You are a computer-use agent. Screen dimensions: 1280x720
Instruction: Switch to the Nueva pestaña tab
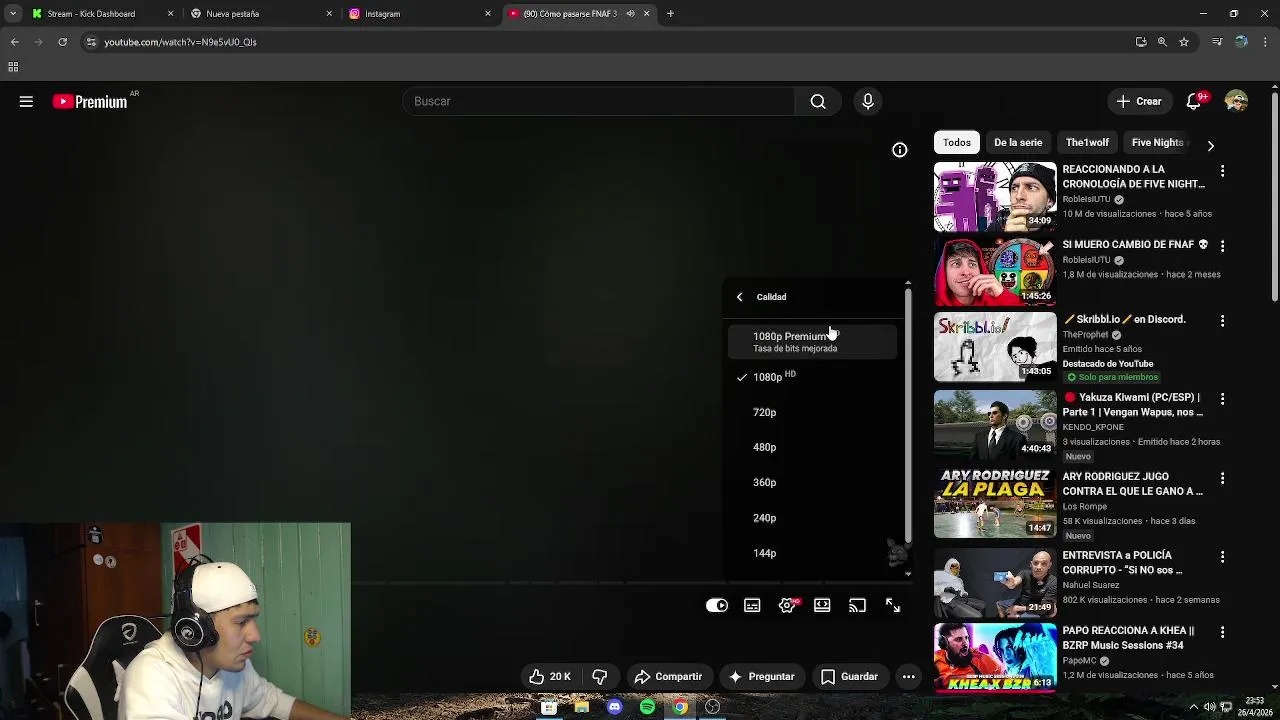click(261, 14)
